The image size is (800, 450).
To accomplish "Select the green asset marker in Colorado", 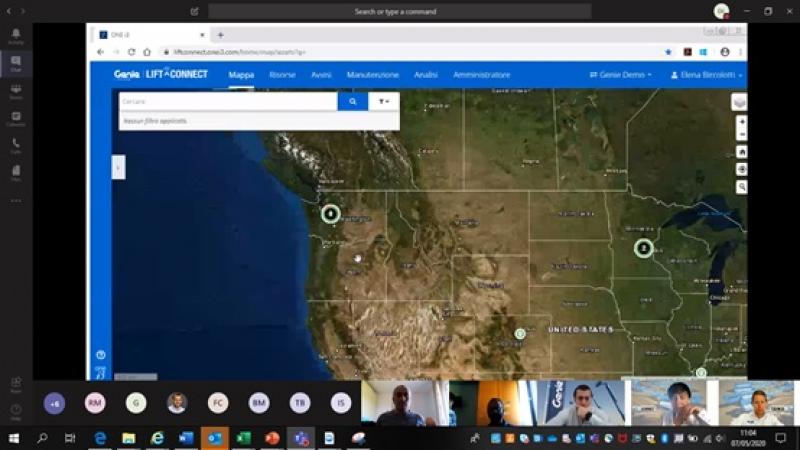I will point(520,334).
